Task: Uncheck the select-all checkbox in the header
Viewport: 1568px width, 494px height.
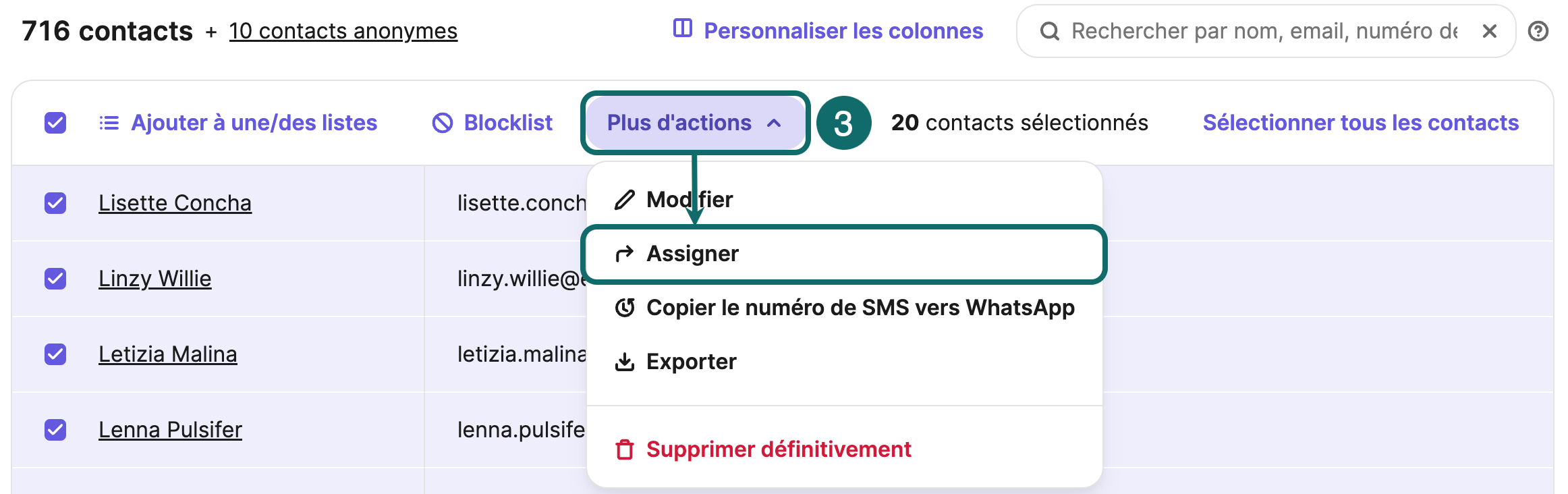Action: 55,122
